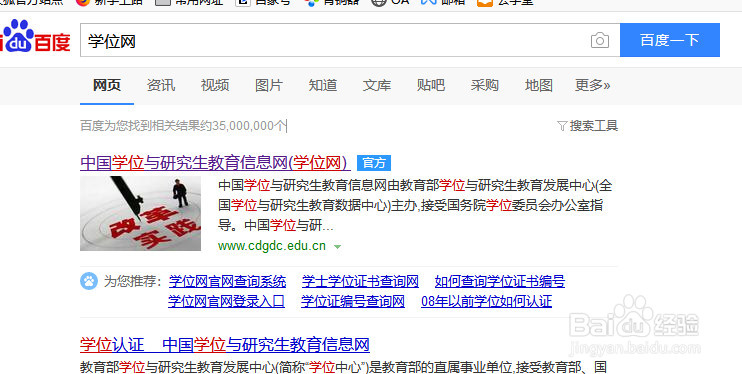Open suggestion 如何查询学位证书编号

[x=500, y=282]
